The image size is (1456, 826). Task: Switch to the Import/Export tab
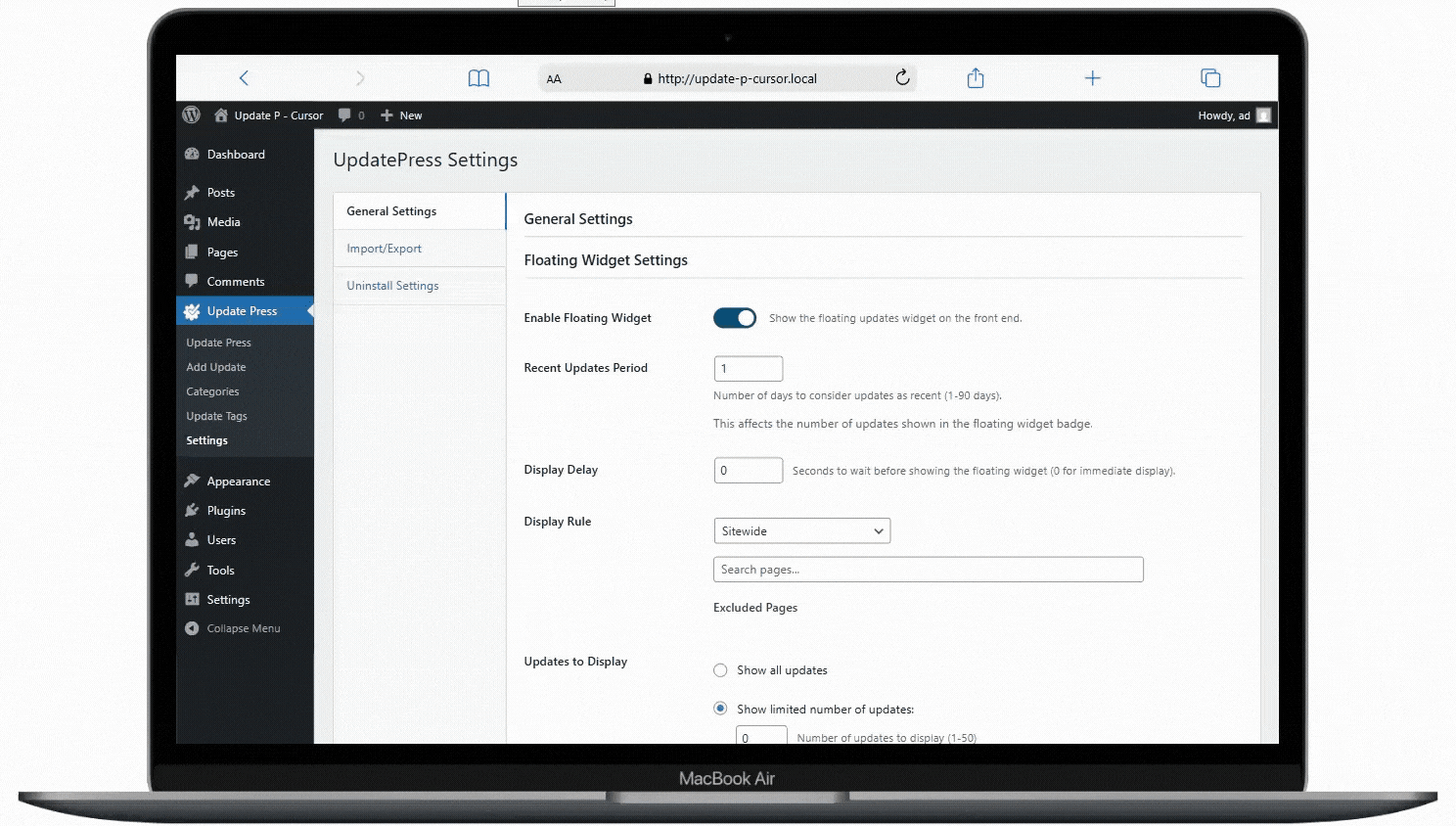[x=419, y=249]
